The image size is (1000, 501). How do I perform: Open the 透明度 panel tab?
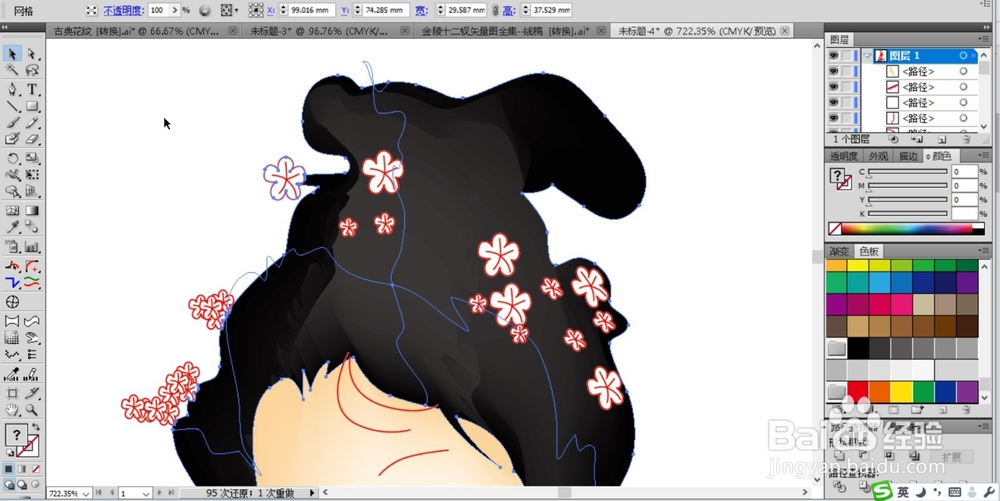tap(844, 156)
